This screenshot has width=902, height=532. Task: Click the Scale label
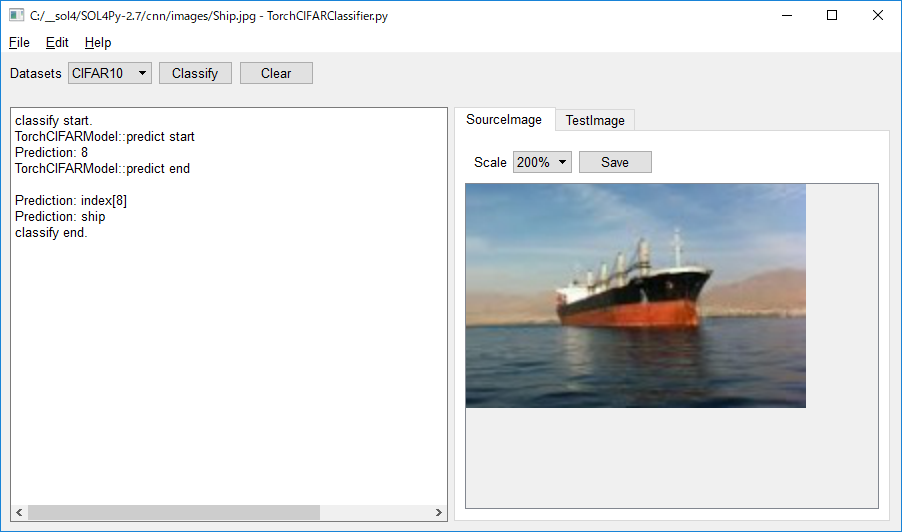pos(490,163)
